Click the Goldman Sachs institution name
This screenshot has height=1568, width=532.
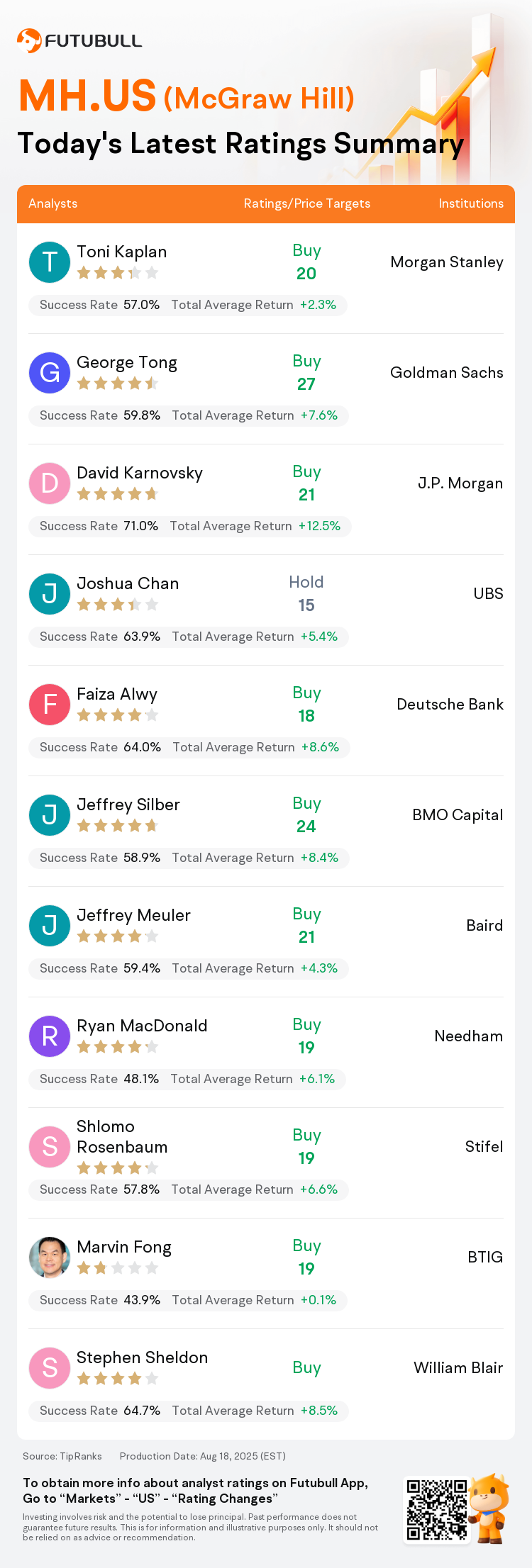pos(447,373)
